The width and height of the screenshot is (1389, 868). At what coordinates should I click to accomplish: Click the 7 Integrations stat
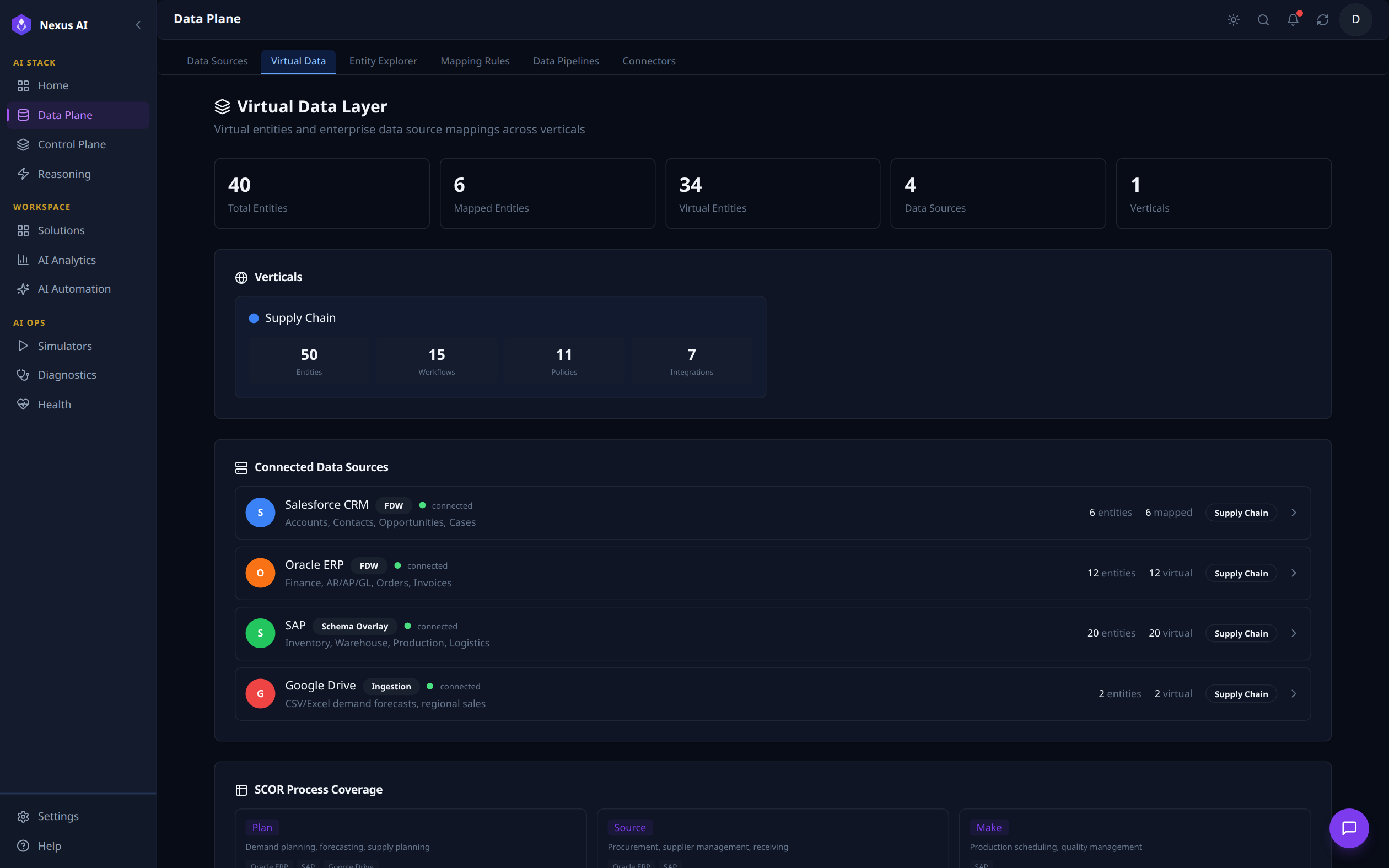point(692,360)
